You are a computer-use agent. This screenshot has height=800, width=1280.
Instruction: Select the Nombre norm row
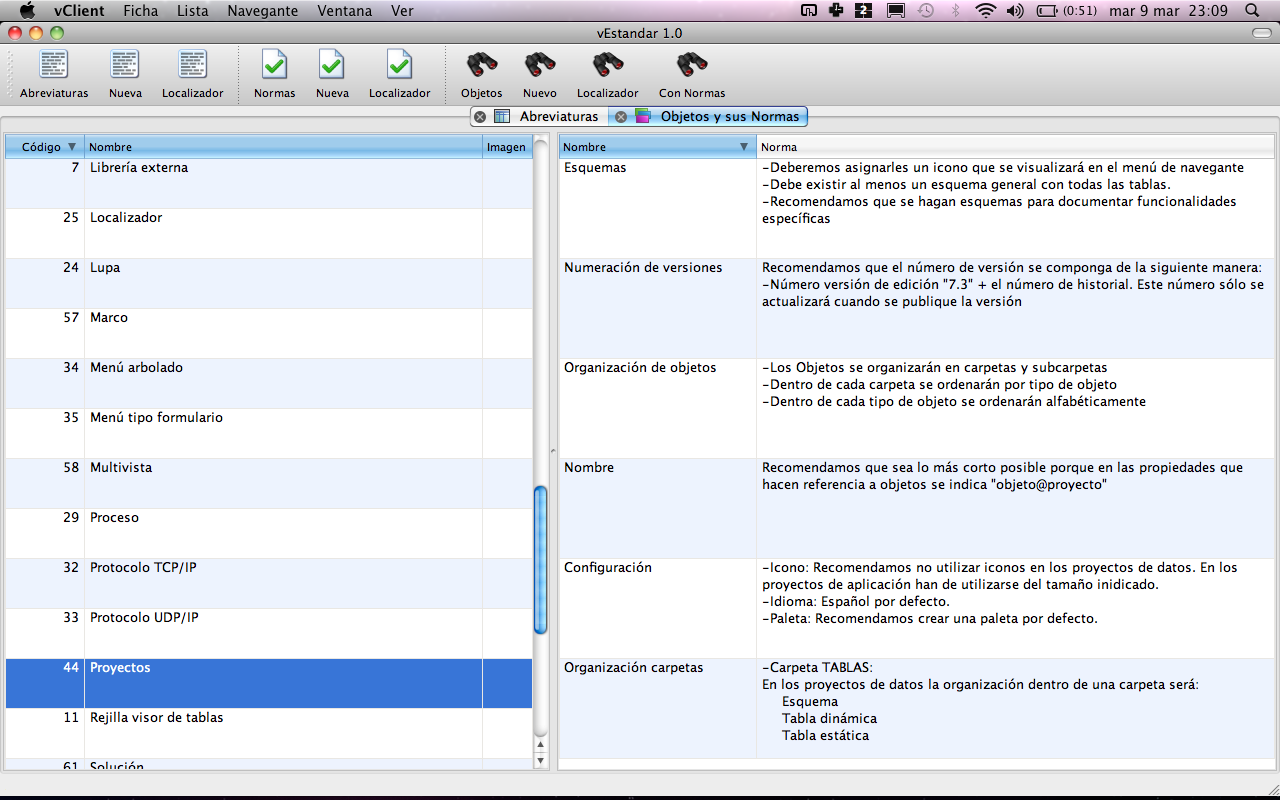tap(917, 508)
